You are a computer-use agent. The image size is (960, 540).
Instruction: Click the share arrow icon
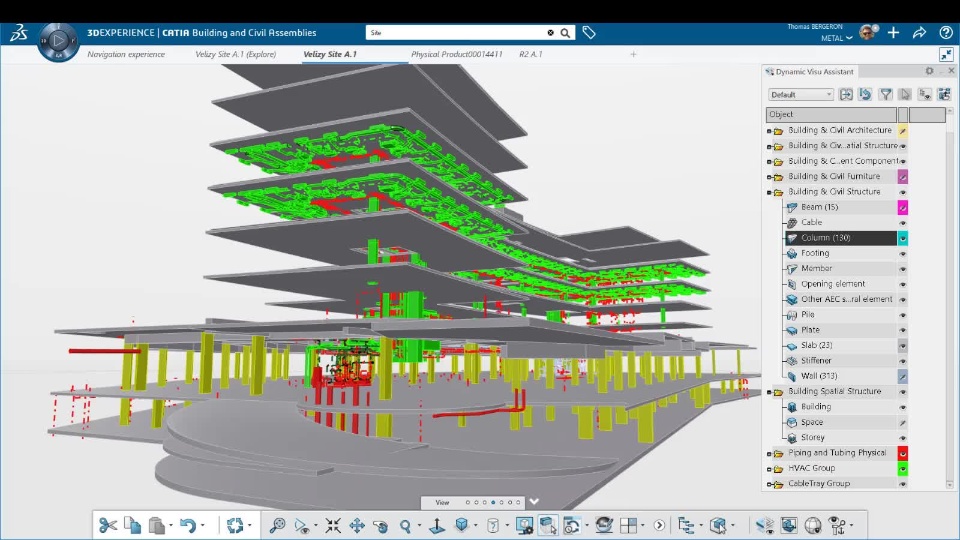(x=919, y=33)
